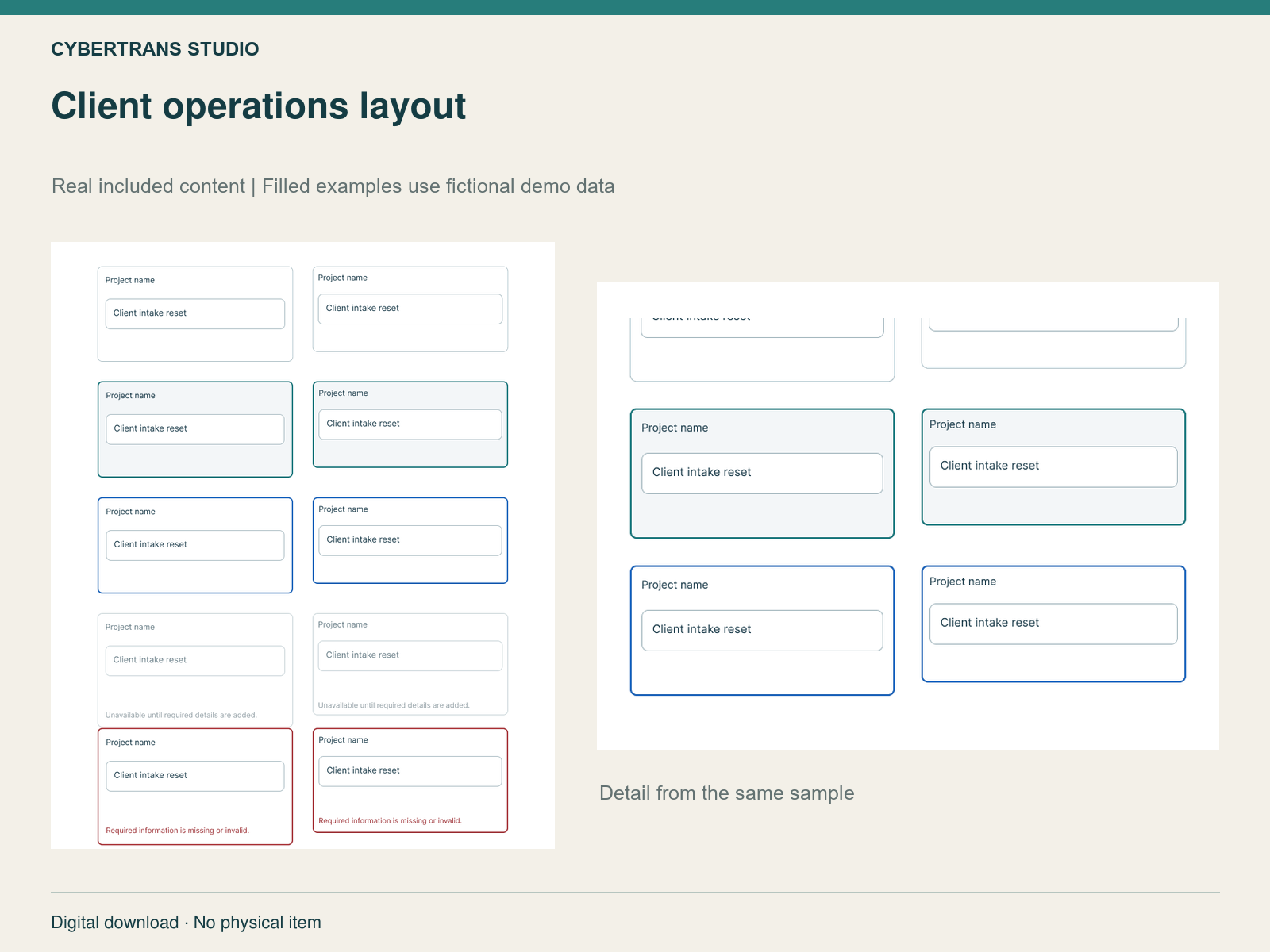Click the error message in the shorter red-bordered card

click(391, 821)
